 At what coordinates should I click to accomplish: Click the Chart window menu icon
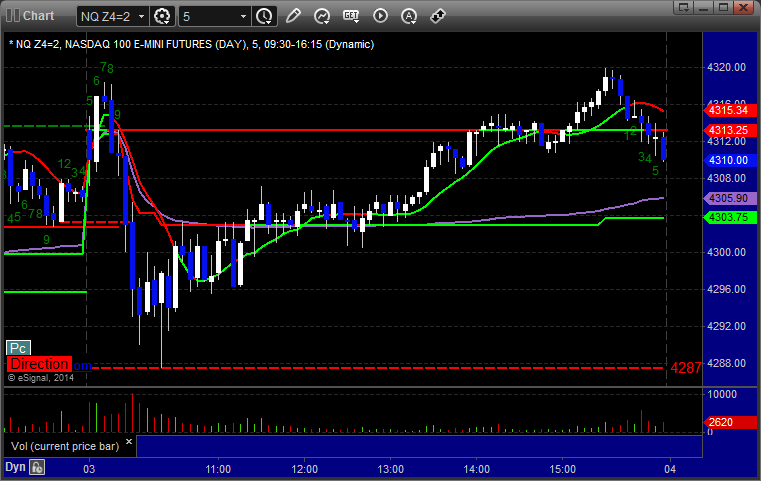(x=13, y=16)
